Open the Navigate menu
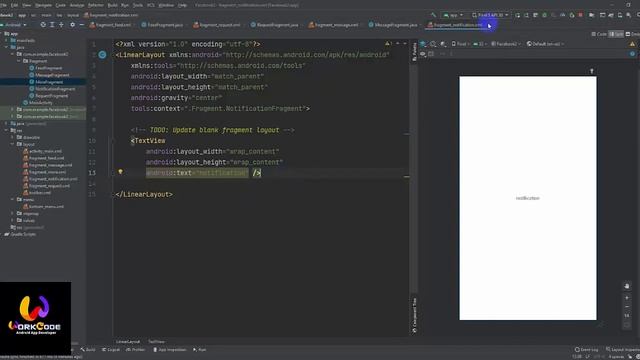 click(x=43, y=5)
